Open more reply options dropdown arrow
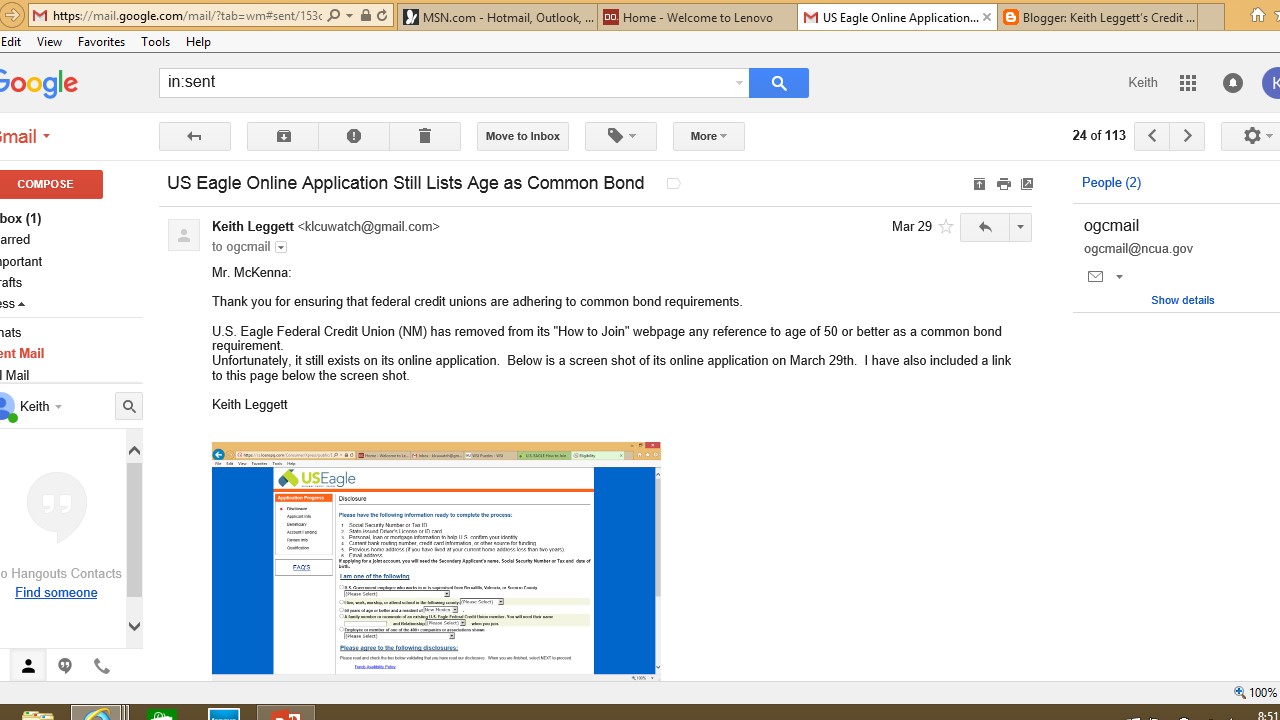The width and height of the screenshot is (1280, 720). 1020,227
